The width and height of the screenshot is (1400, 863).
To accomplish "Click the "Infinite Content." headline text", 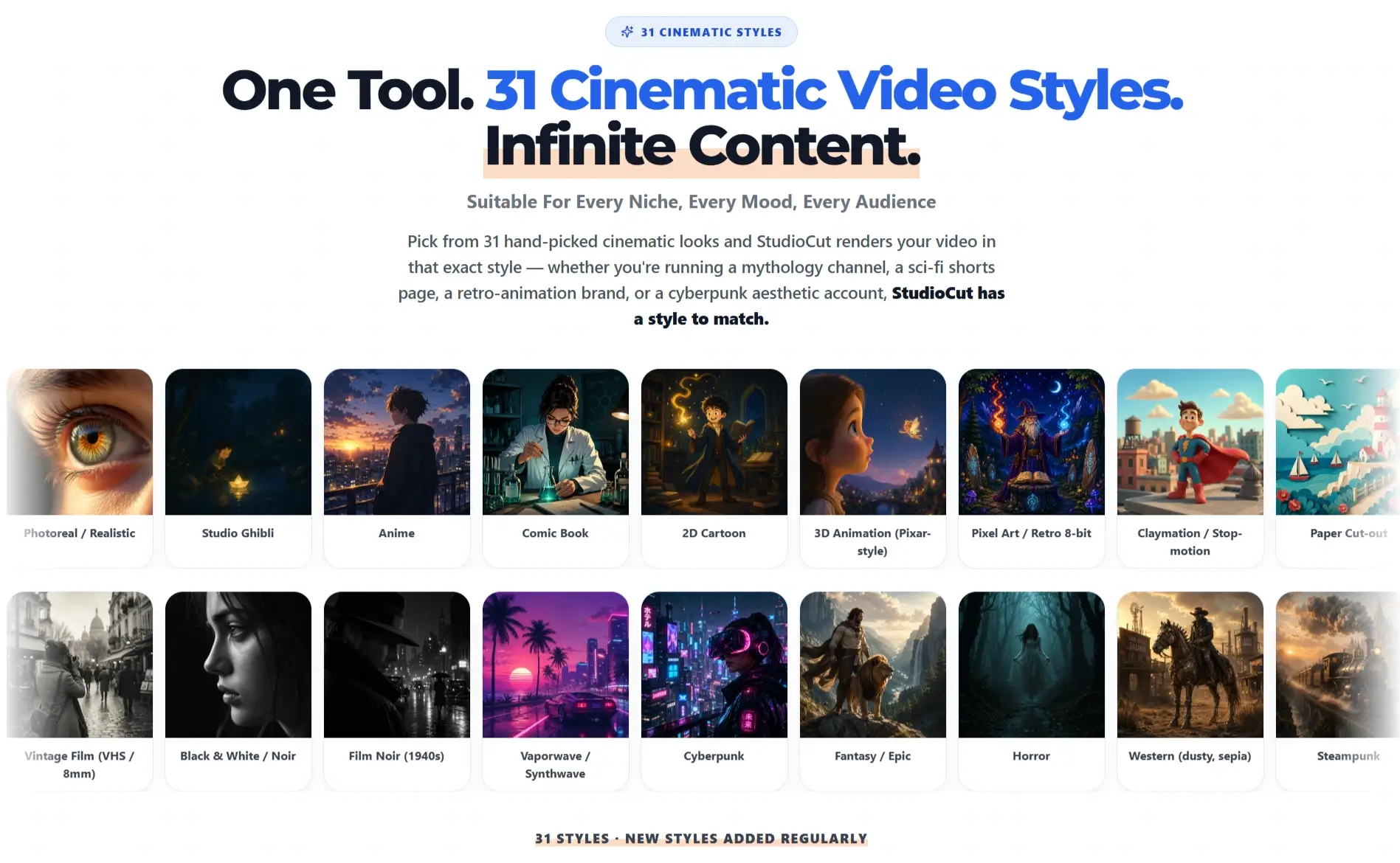I will pos(702,146).
